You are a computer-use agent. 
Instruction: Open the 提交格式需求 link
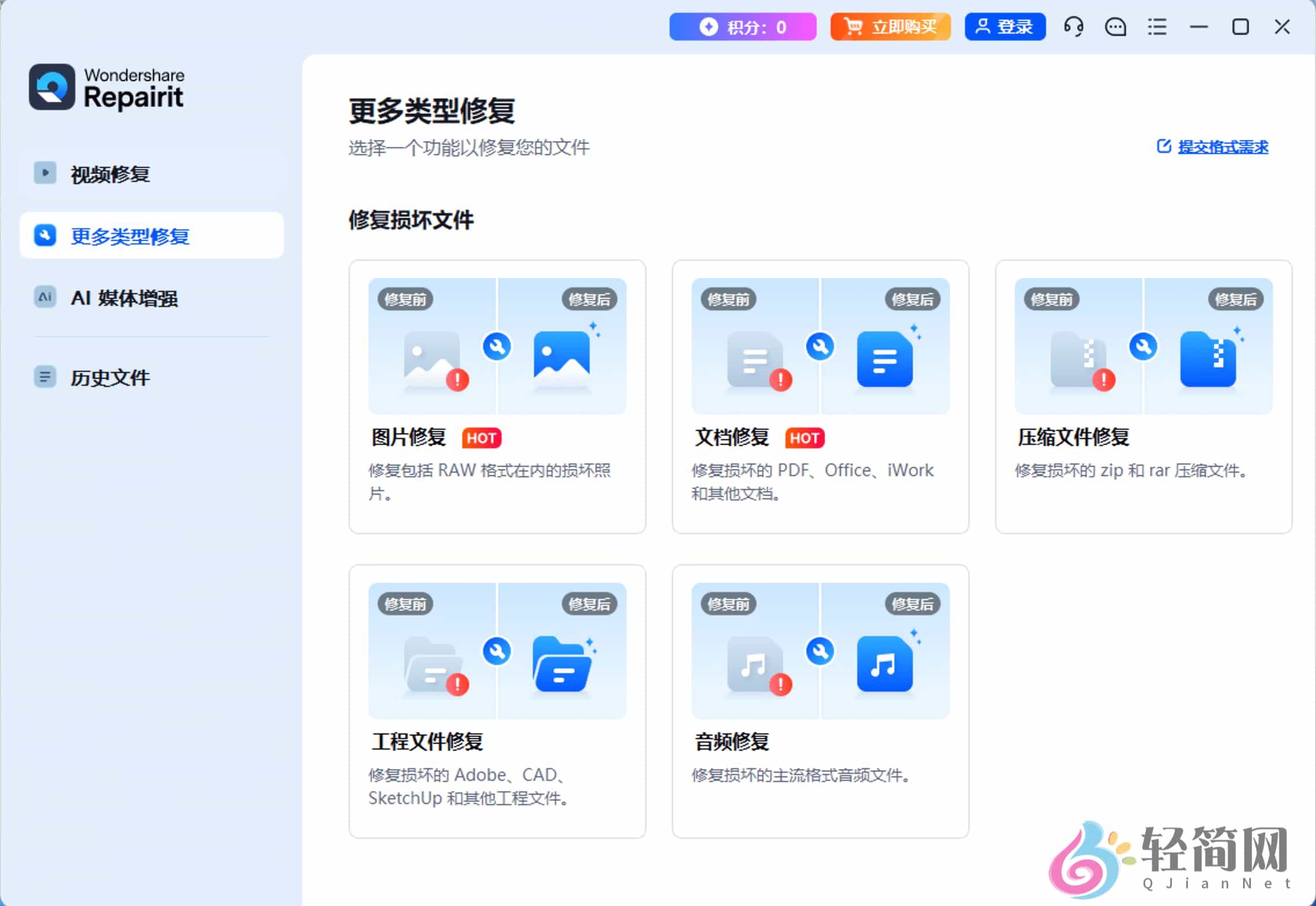[1222, 147]
